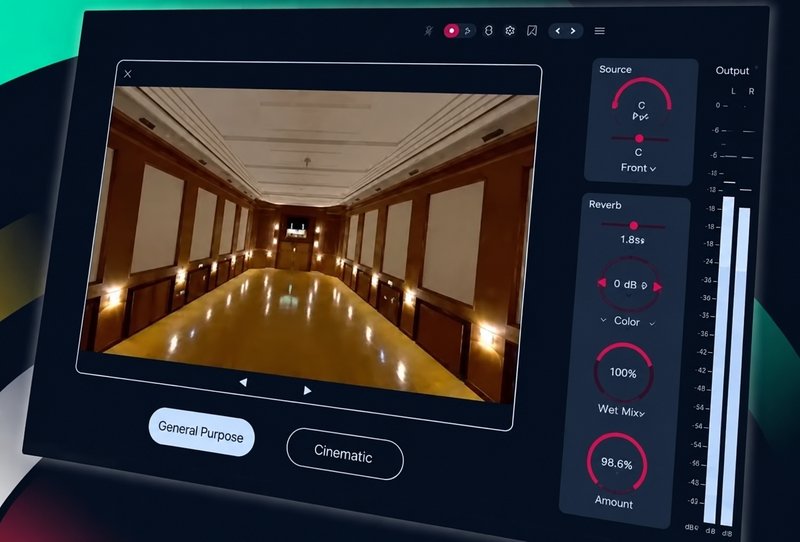Click the crossed-out icon left of the record toggle
This screenshot has width=800, height=542.
(x=429, y=31)
